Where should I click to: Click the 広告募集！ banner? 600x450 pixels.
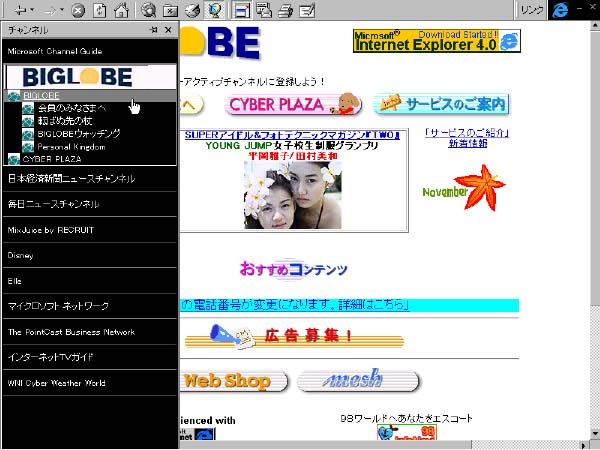pyautogui.click(x=294, y=336)
